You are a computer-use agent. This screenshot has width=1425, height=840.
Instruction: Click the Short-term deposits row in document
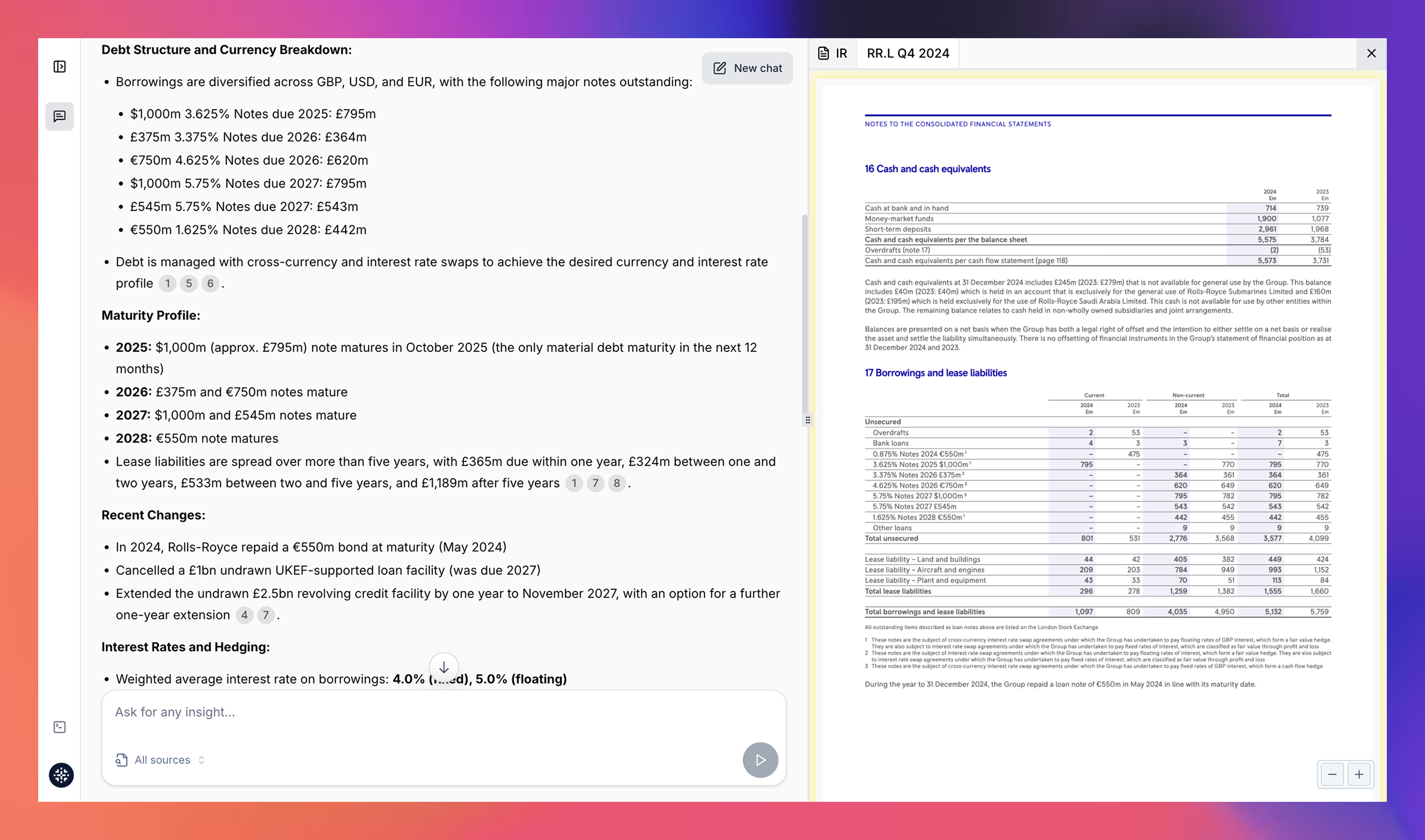(1097, 229)
